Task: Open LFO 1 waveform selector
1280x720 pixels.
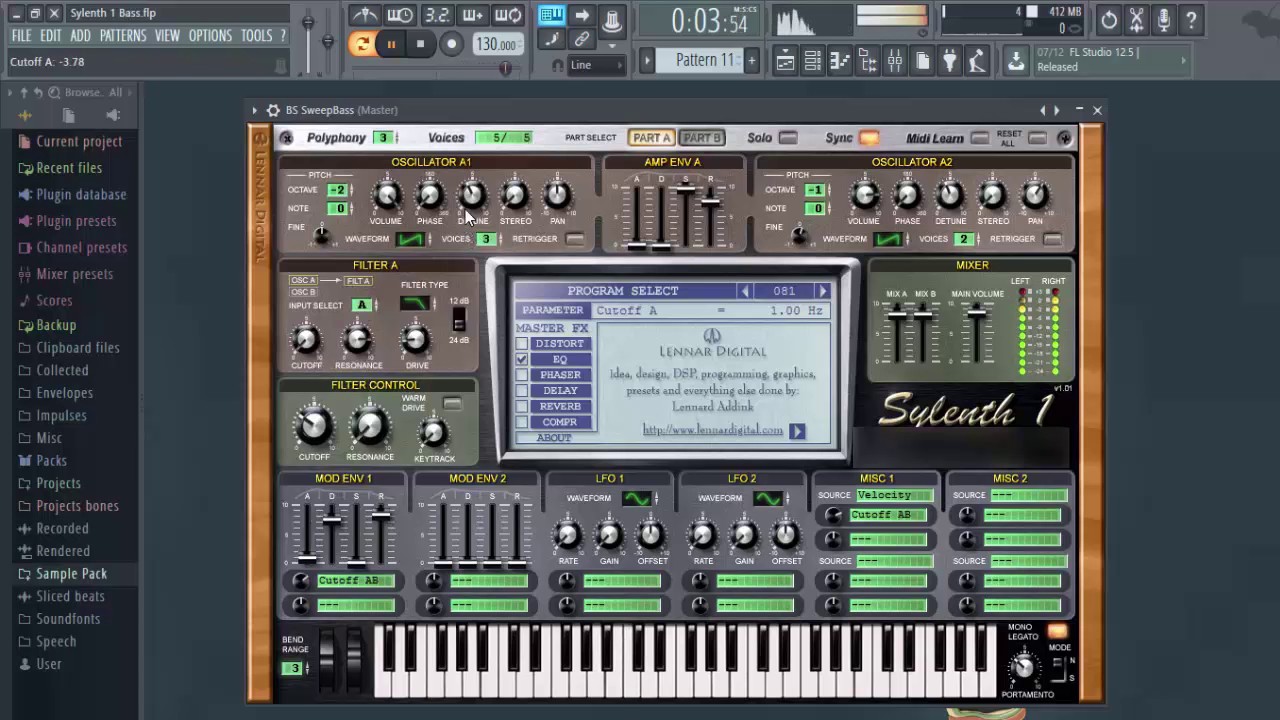Action: point(637,498)
